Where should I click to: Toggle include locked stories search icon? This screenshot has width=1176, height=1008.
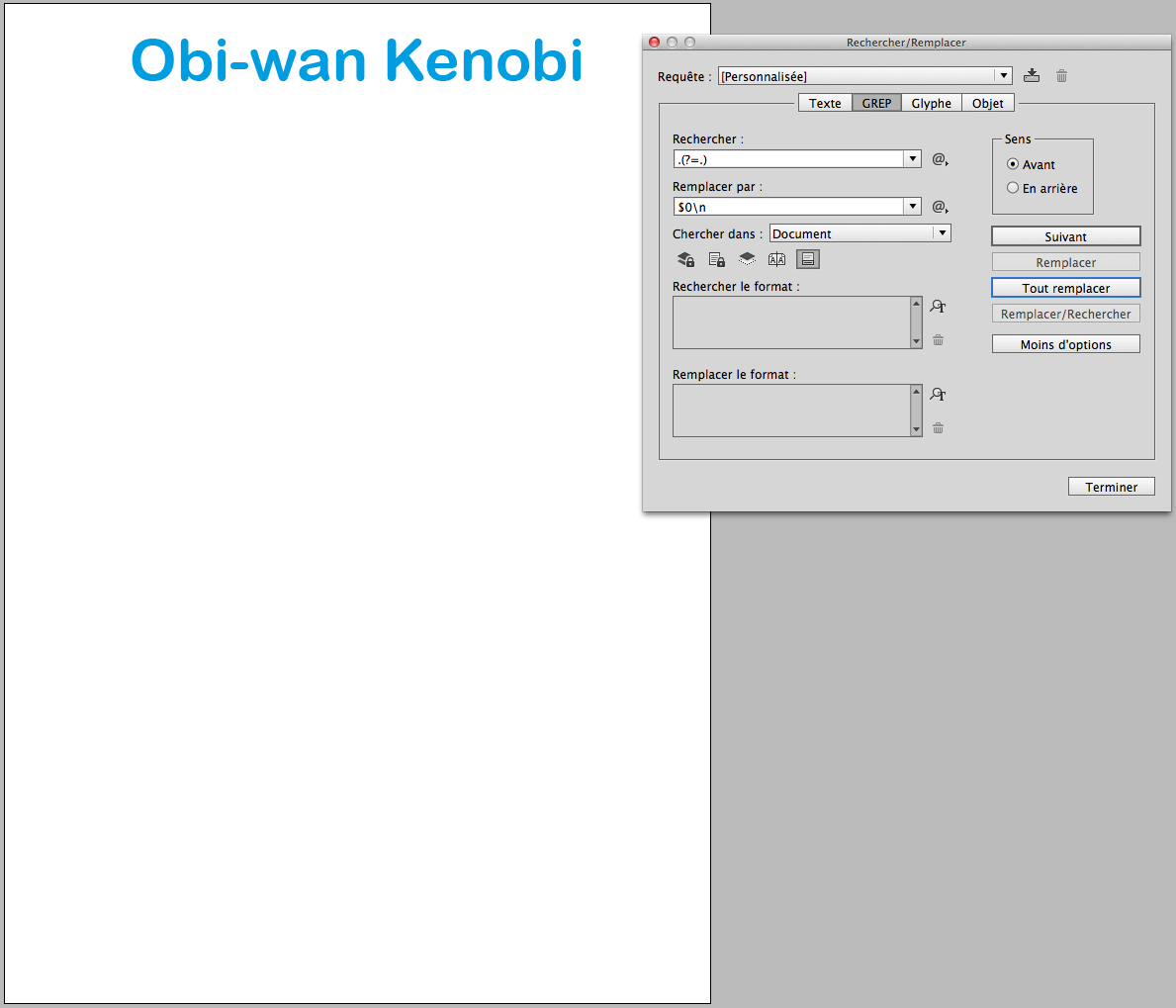point(716,259)
